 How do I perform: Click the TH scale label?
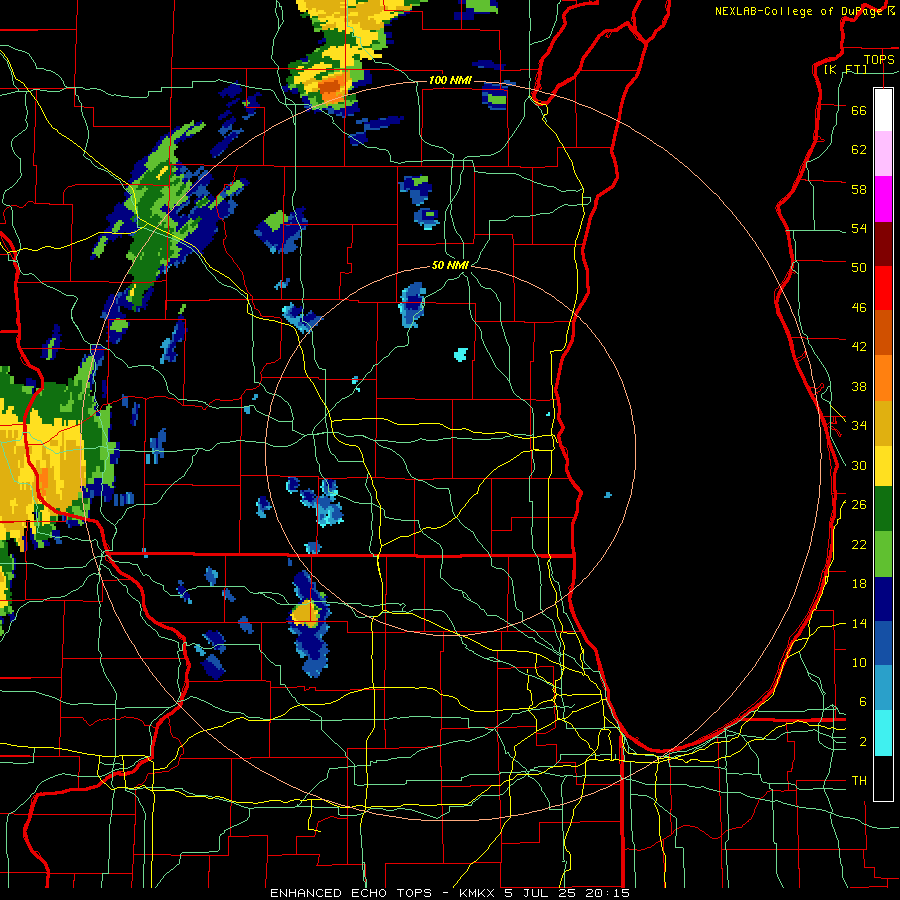(x=859, y=781)
